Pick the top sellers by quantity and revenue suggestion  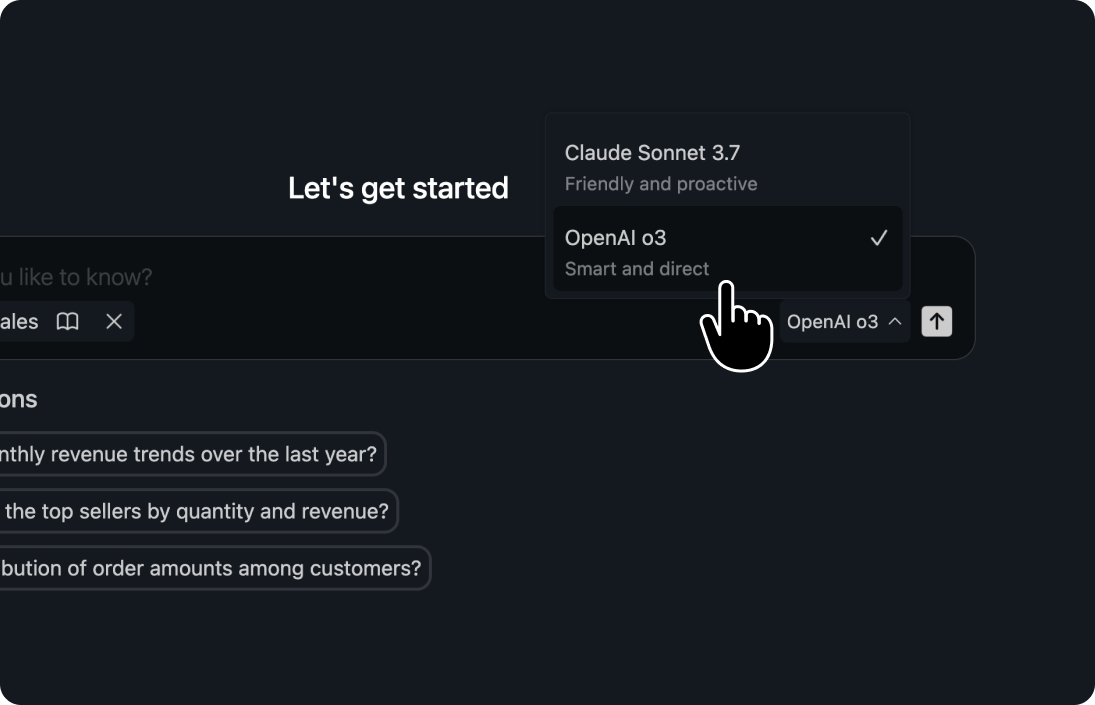pyautogui.click(x=195, y=512)
